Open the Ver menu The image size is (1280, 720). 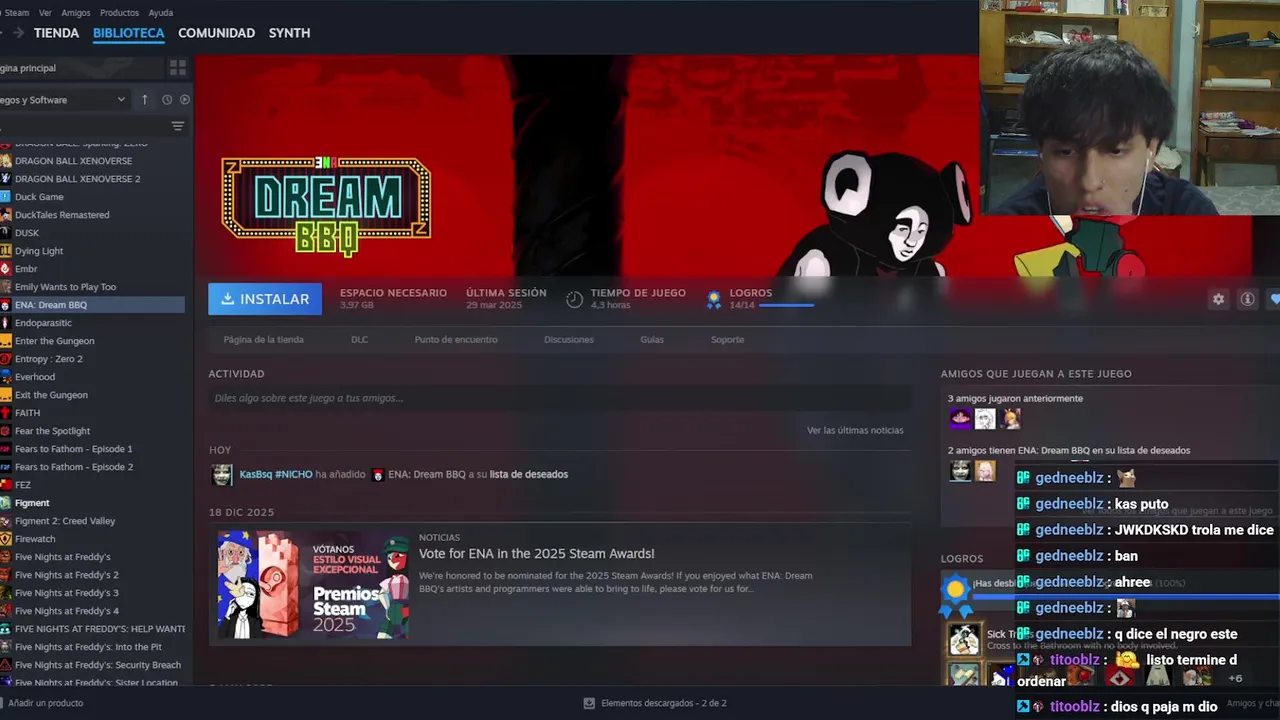tap(45, 13)
